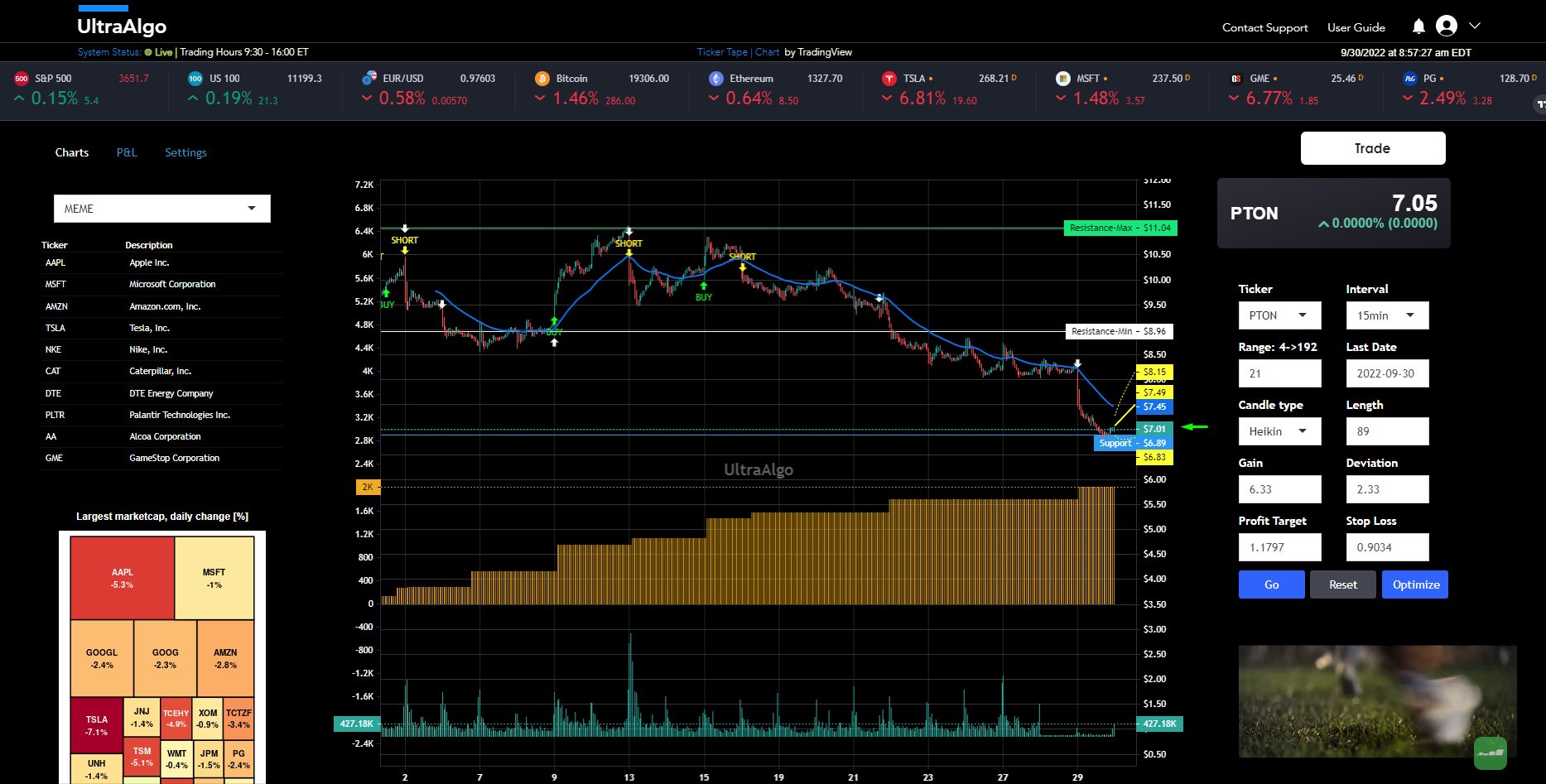Open the Candle type Heikin dropdown
The height and width of the screenshot is (784, 1546).
click(1280, 431)
